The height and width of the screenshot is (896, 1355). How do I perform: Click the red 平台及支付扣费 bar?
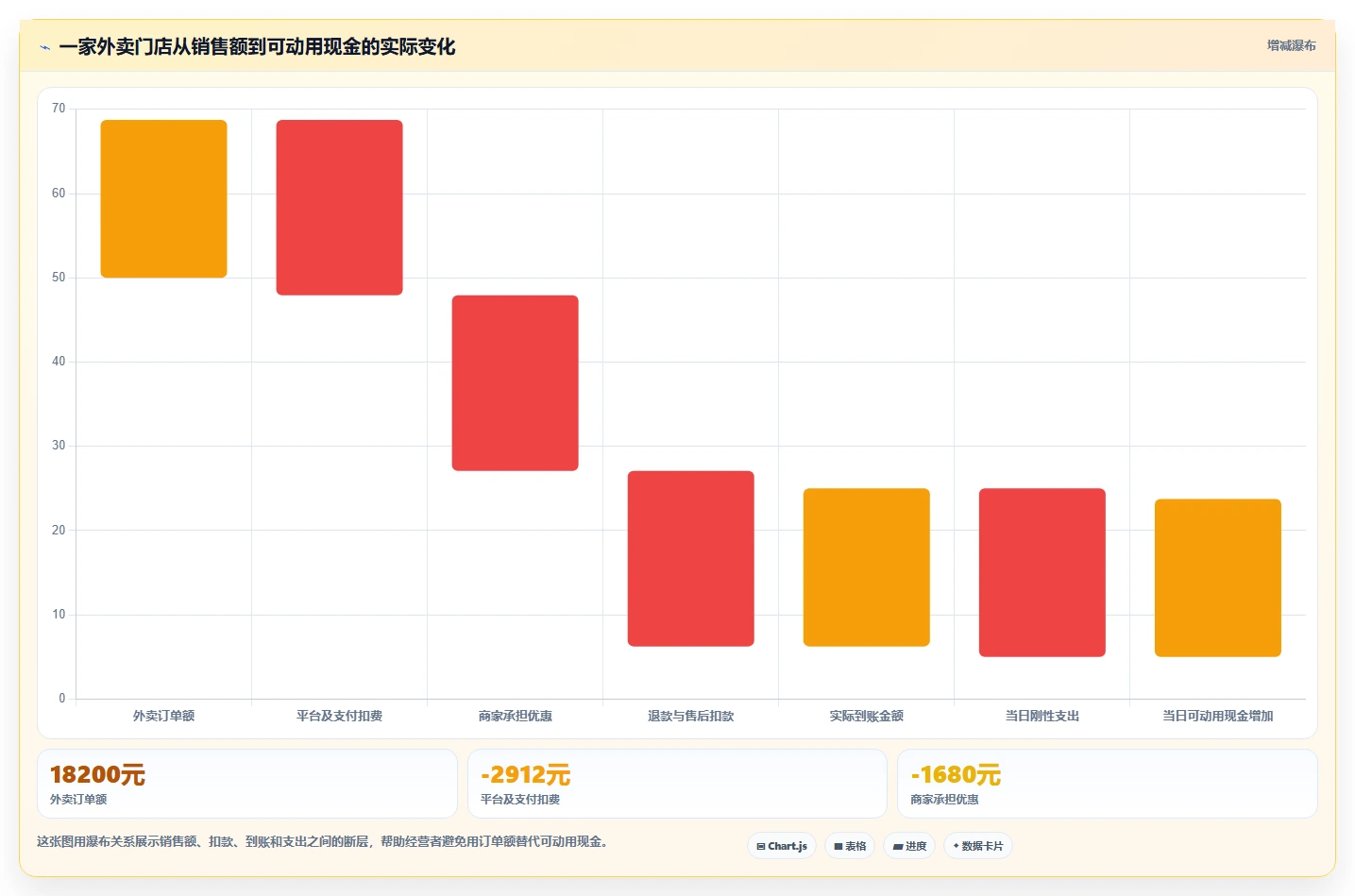pyautogui.click(x=340, y=208)
